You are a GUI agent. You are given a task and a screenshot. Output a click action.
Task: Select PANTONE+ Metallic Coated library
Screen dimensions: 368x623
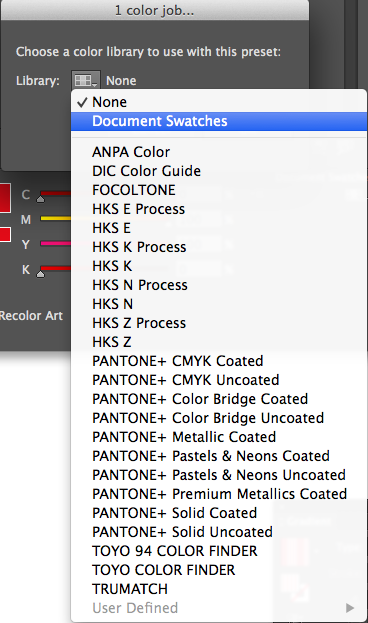[219, 437]
